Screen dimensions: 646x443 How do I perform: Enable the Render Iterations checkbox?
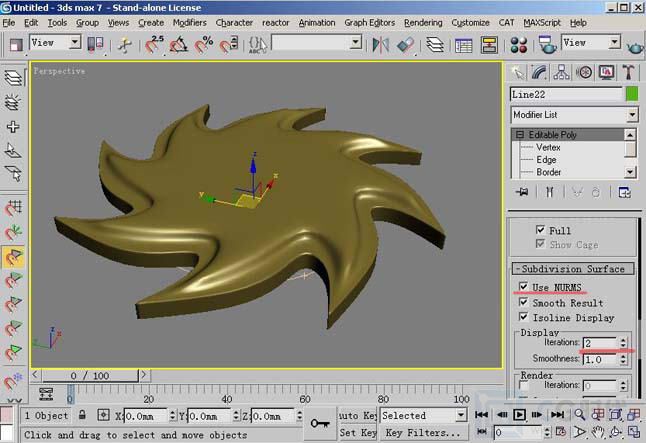pos(524,385)
